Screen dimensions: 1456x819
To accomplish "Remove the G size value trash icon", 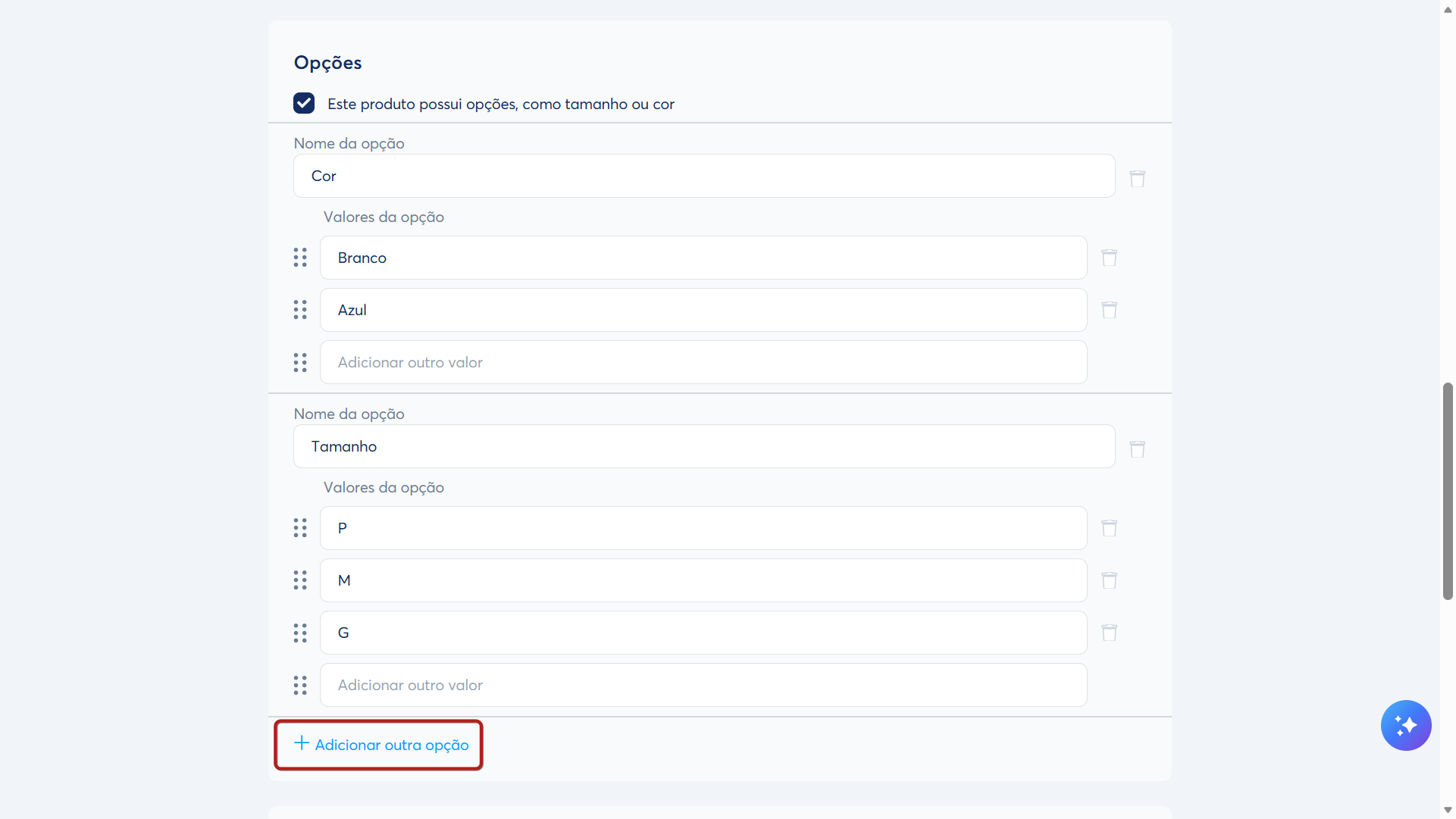I will [1109, 633].
